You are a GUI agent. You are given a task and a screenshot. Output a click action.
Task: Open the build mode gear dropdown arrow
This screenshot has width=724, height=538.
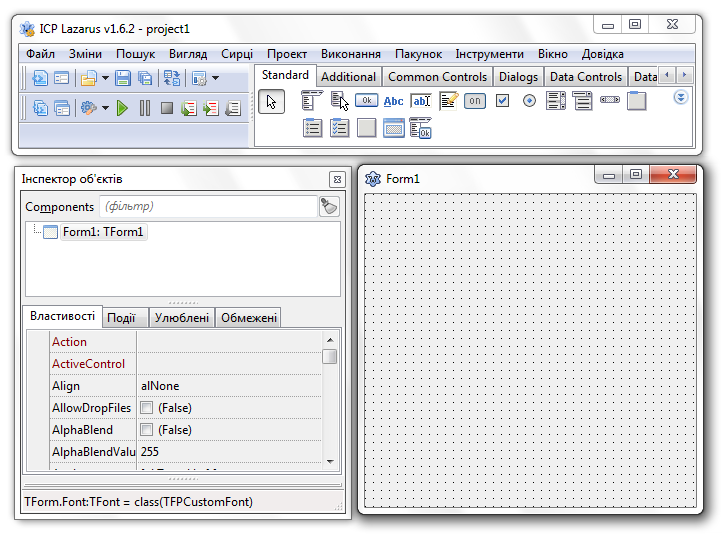tap(105, 109)
